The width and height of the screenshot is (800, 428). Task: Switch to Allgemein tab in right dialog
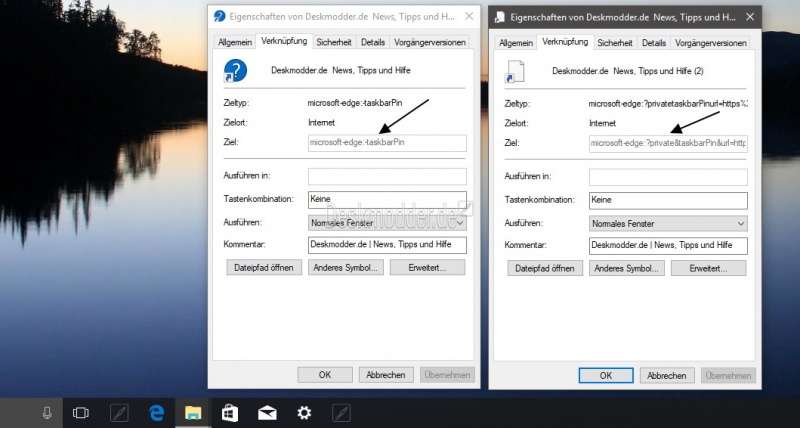pyautogui.click(x=516, y=43)
